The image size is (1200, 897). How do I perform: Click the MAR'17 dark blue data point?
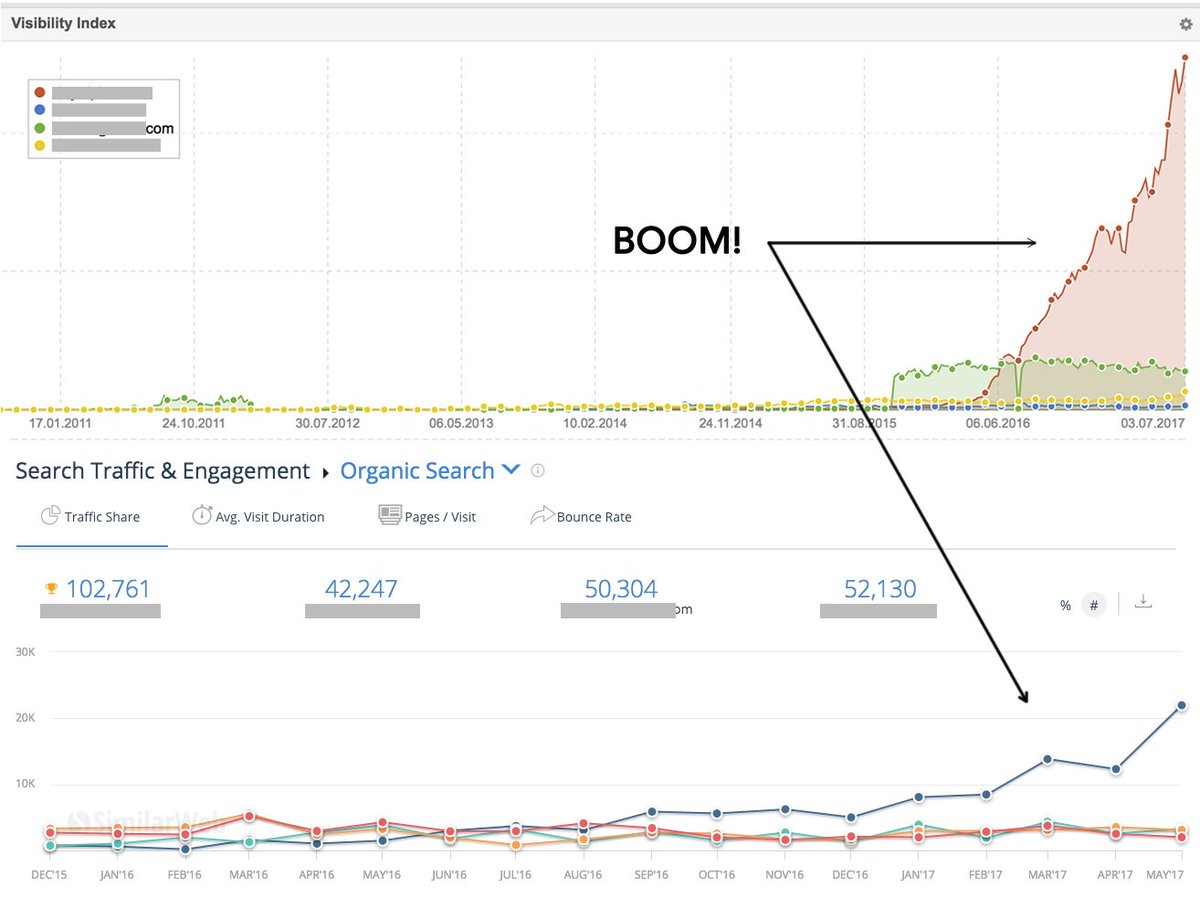point(1048,760)
